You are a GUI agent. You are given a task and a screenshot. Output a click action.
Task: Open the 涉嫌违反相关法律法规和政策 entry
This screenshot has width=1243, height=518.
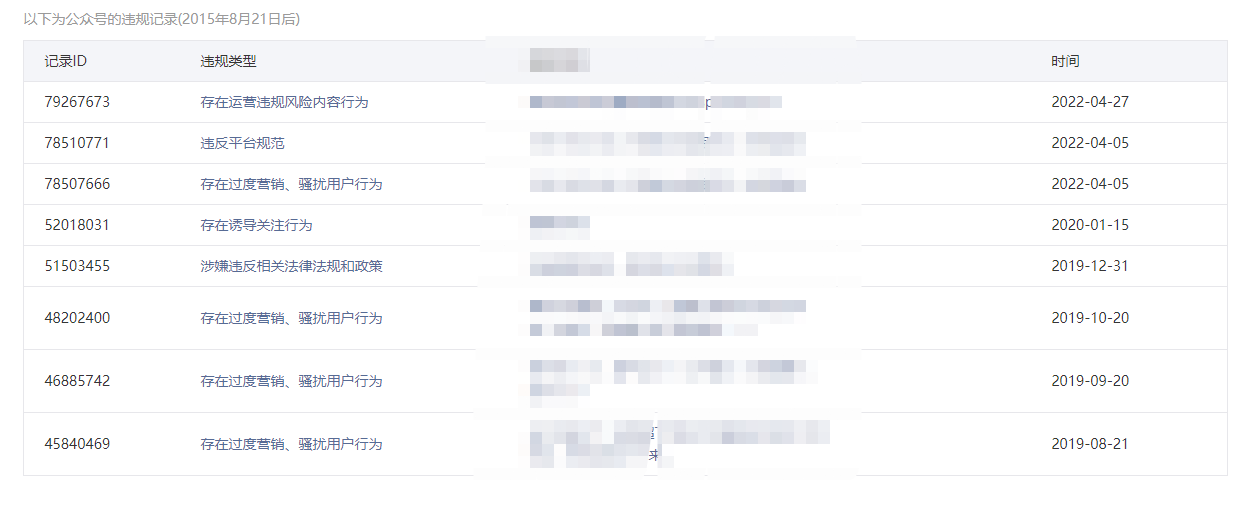coord(291,266)
